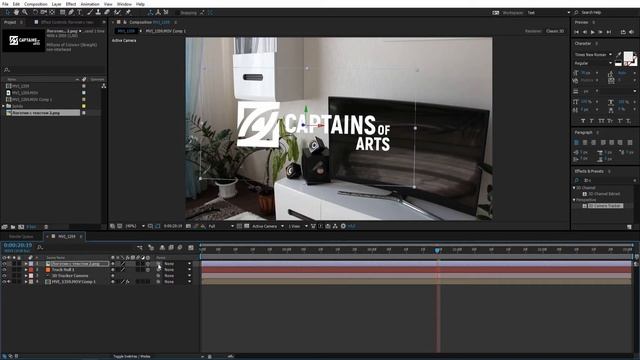Switch to the Effect Controls tab
Viewport: 640px width, 360px height.
coord(67,22)
